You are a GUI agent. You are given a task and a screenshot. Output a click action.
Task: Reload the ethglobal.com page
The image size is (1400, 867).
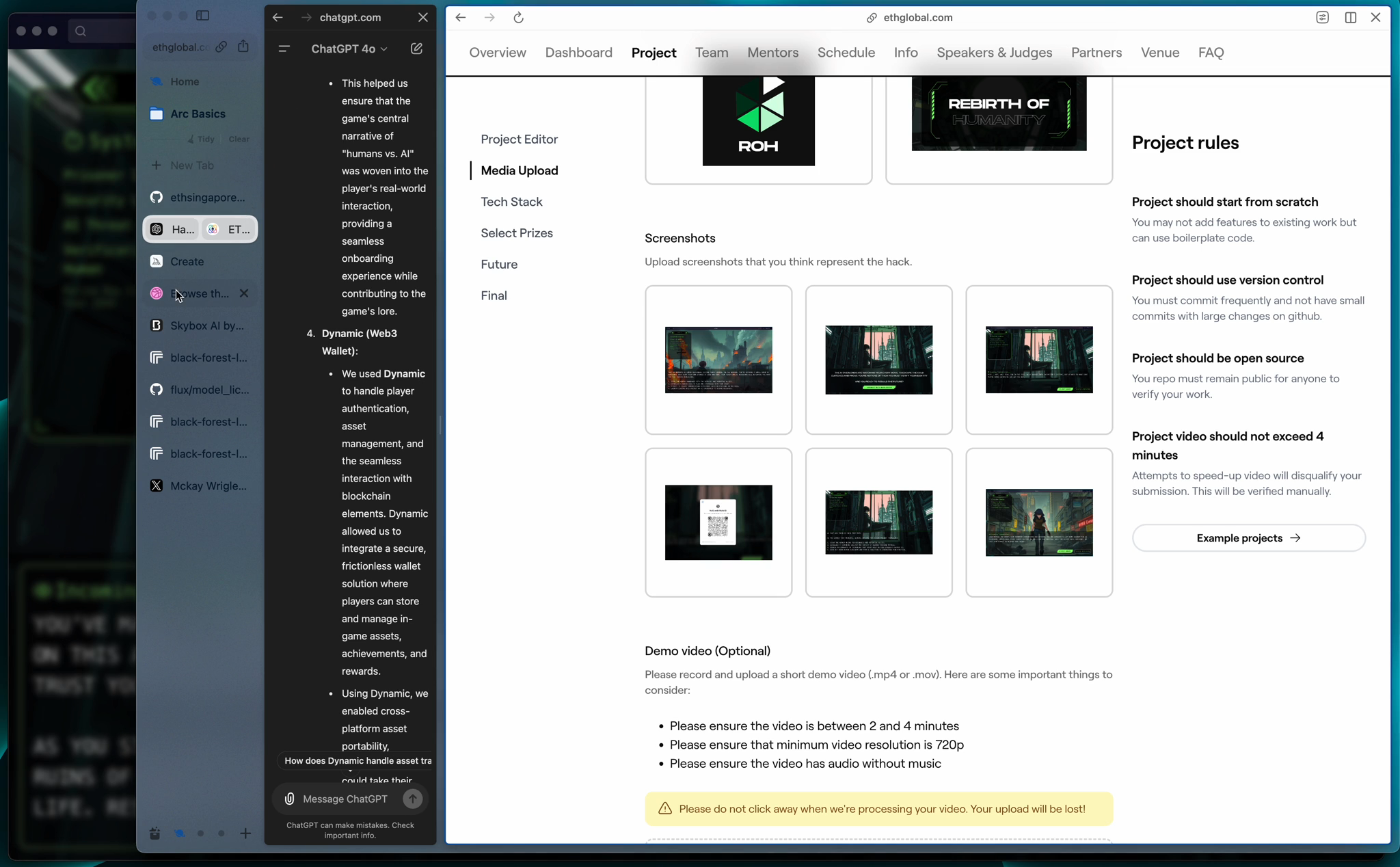click(x=518, y=18)
